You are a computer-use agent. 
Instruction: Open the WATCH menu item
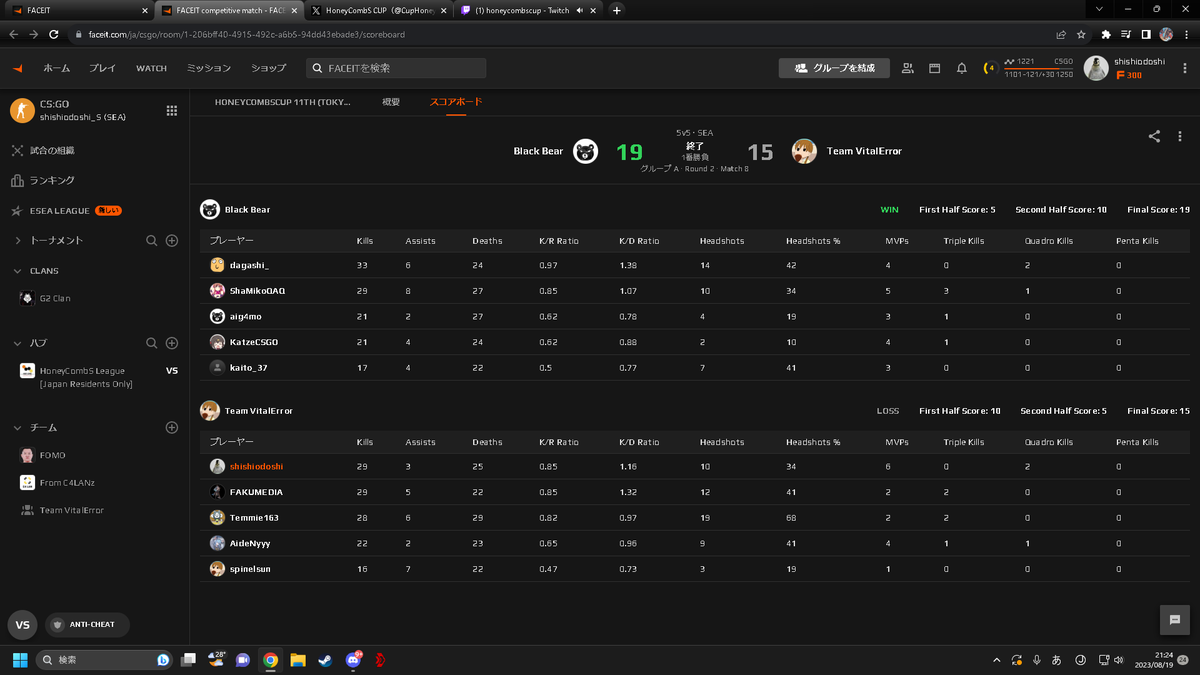[152, 68]
